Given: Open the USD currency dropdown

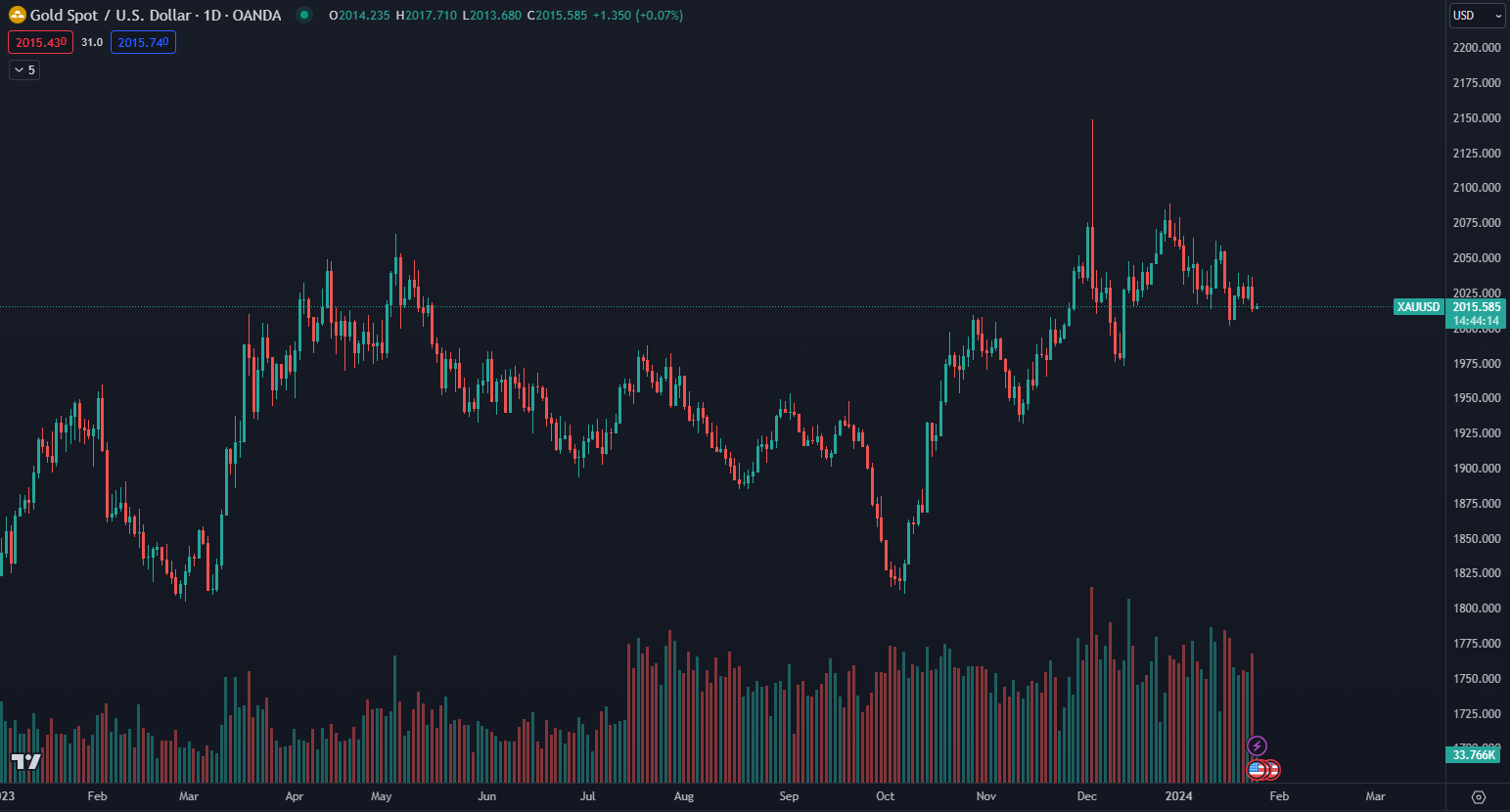Looking at the screenshot, I should pos(1477,16).
